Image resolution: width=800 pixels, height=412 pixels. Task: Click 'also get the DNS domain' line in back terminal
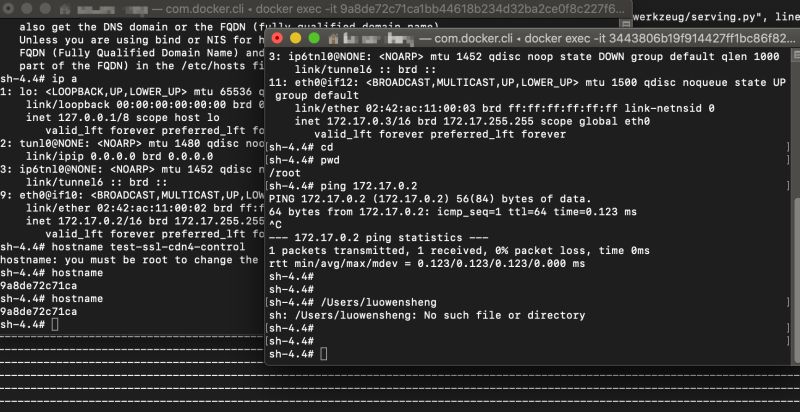click(229, 27)
